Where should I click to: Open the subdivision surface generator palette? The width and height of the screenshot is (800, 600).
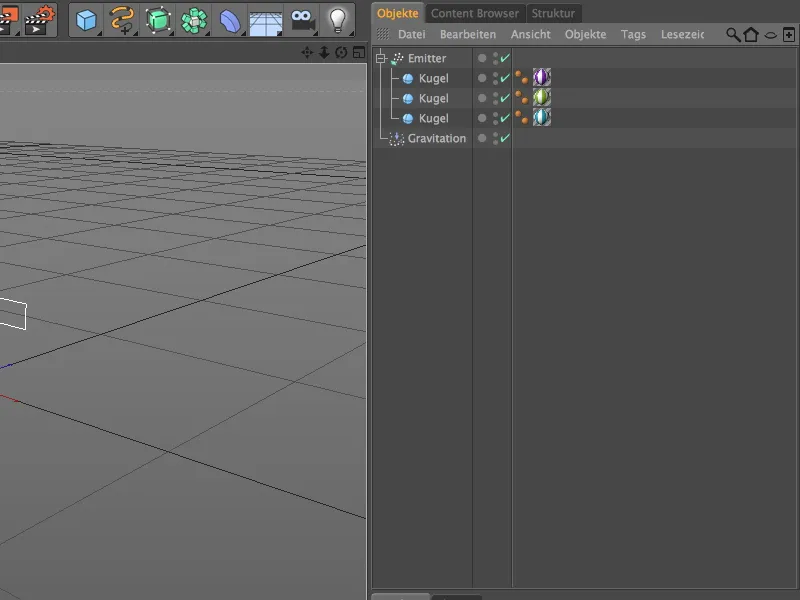point(158,20)
